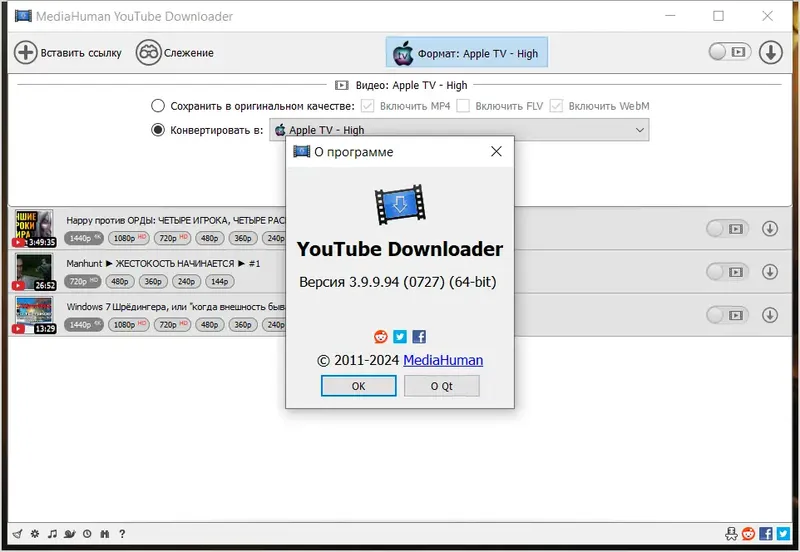Click the О Qt button
Screen dimensions: 800x552
coord(442,386)
